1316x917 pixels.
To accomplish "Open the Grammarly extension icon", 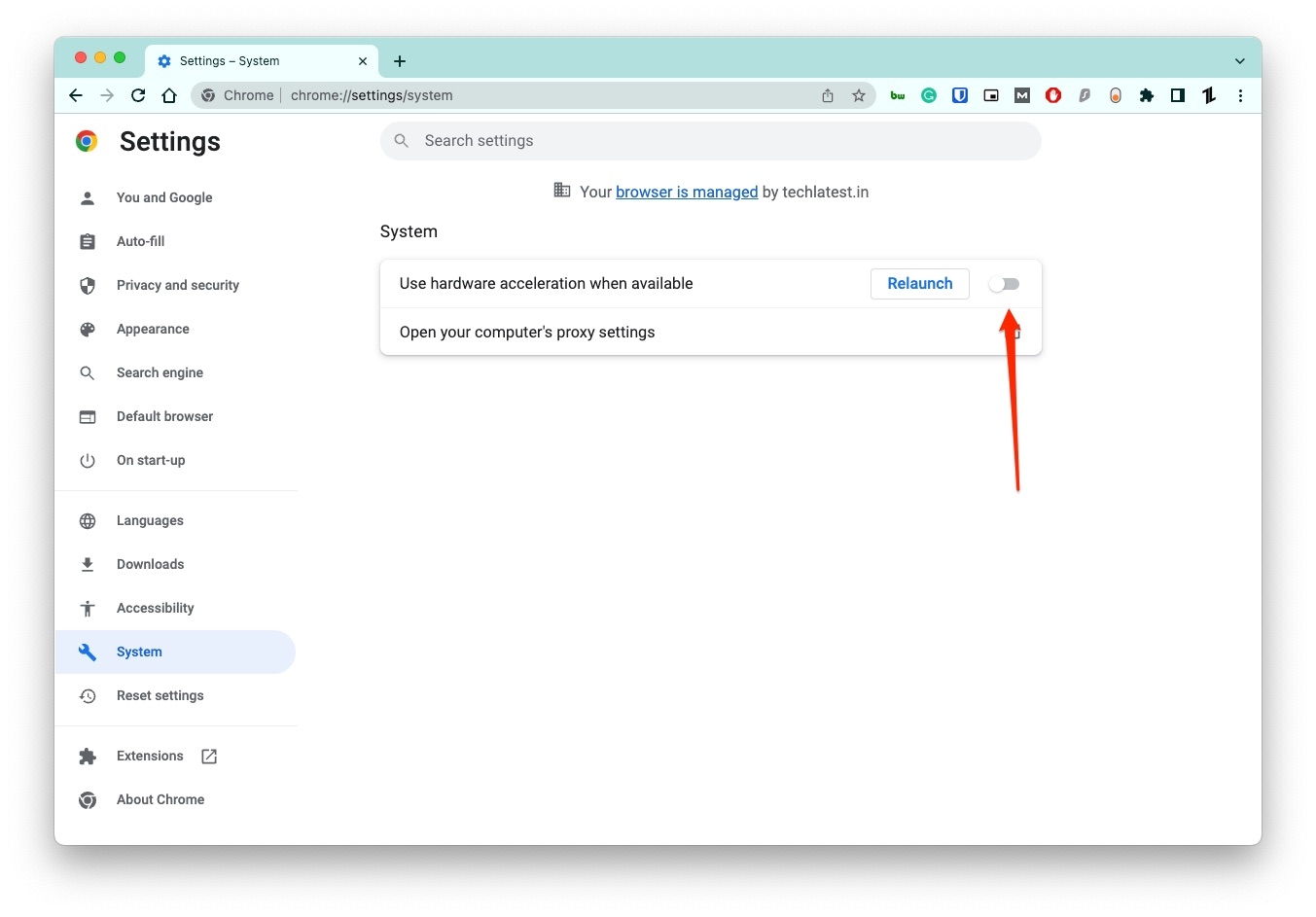I will tap(929, 95).
